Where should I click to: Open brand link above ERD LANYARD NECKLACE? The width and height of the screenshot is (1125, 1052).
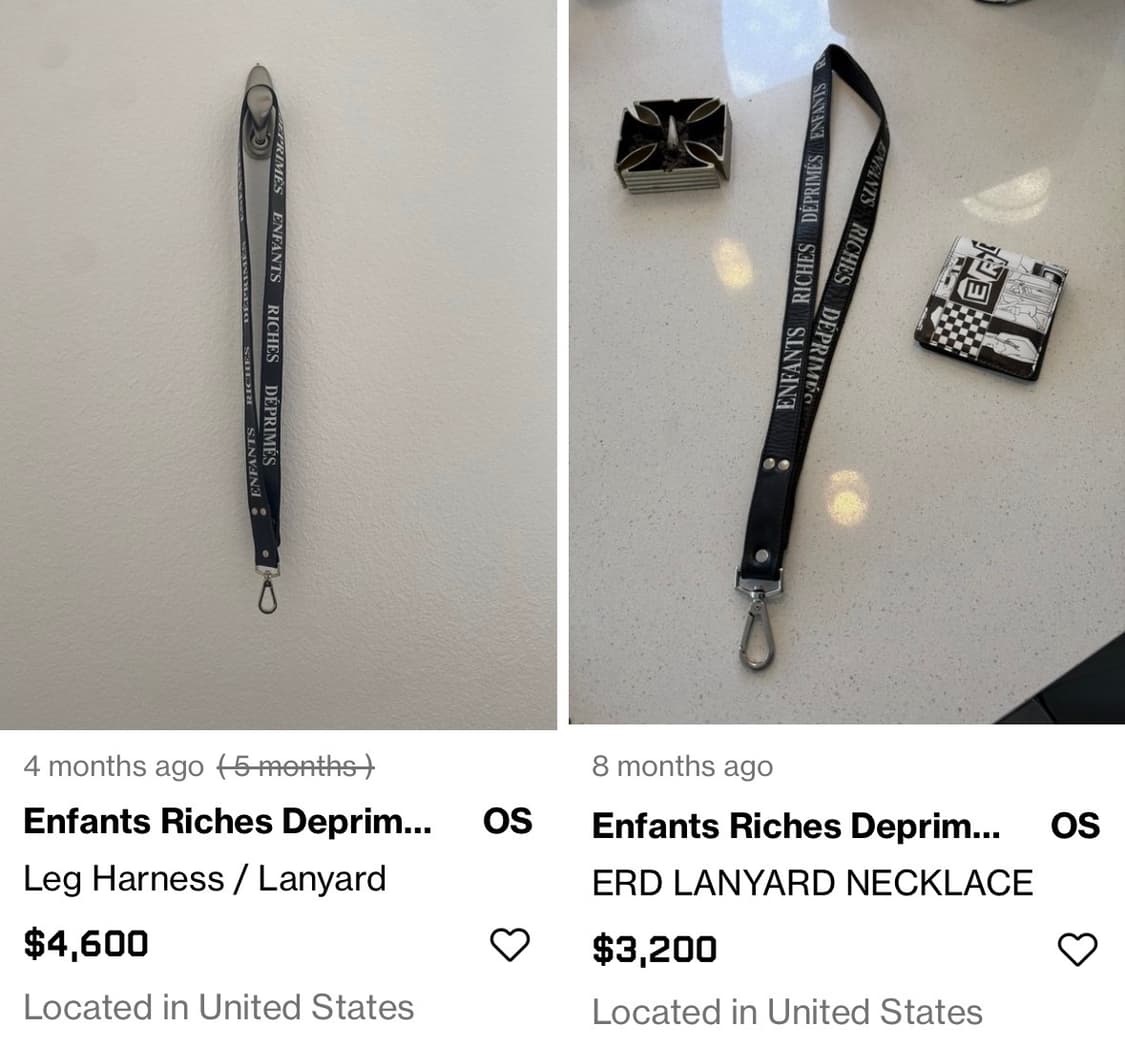795,827
